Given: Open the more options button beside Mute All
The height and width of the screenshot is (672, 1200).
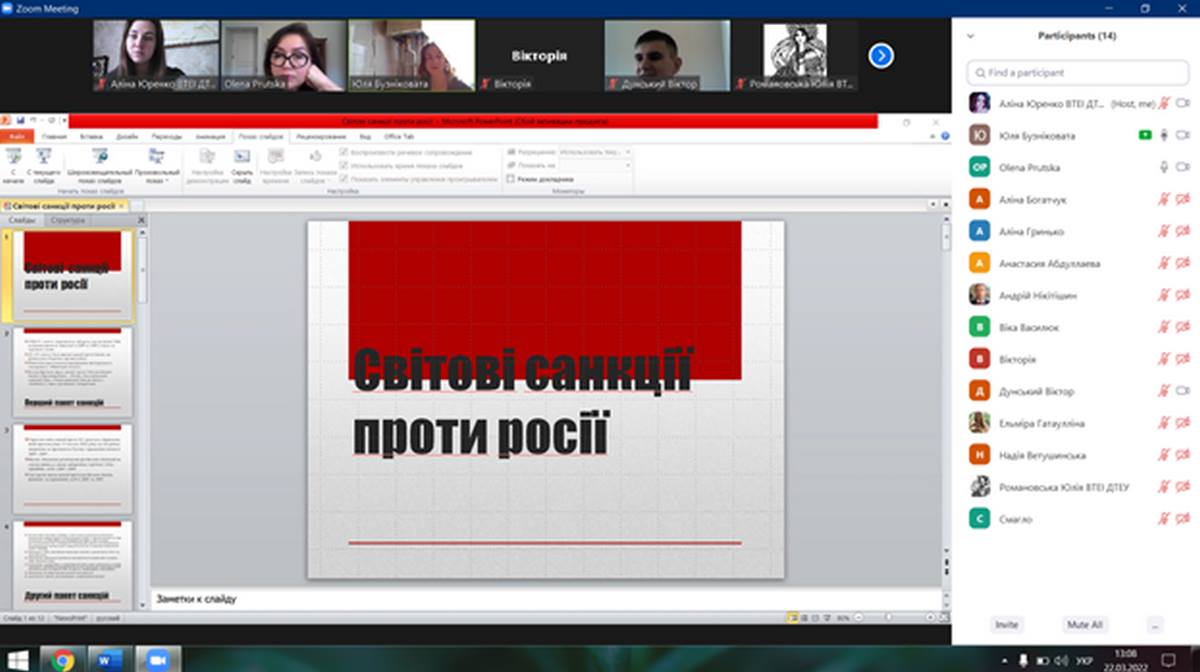Looking at the screenshot, I should tap(1155, 625).
